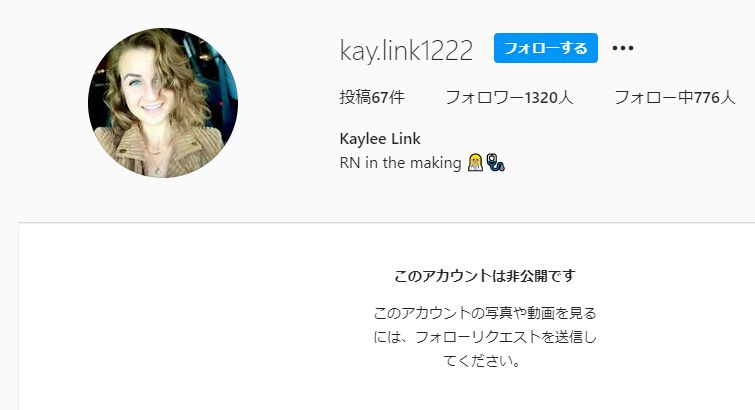Viewport: 755px width, 410px height.
Task: Click the line このアカウントの写真や動画を見る
Action: pos(485,313)
